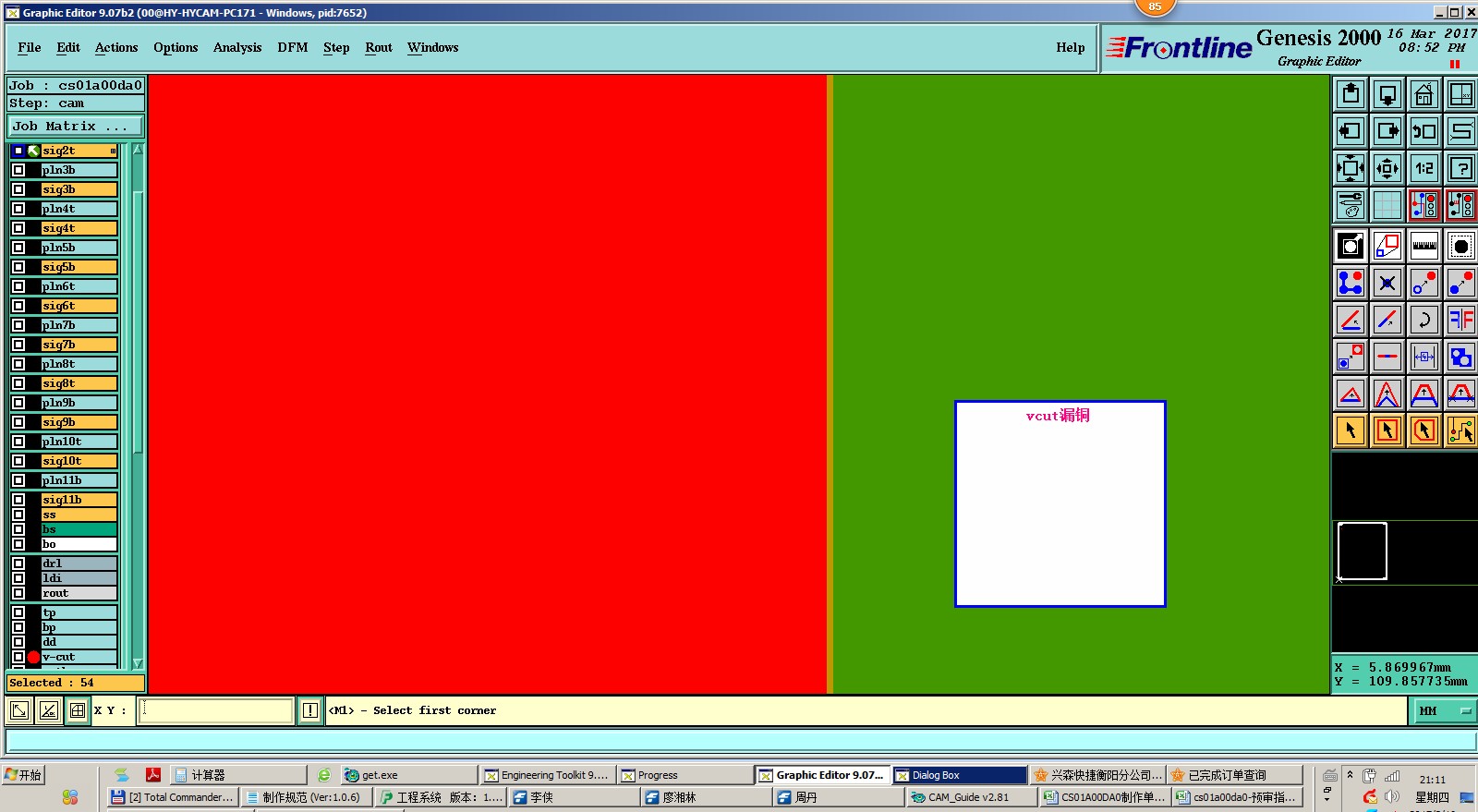Image resolution: width=1478 pixels, height=812 pixels.
Task: Select the sig6t layer name
Action: click(79, 306)
